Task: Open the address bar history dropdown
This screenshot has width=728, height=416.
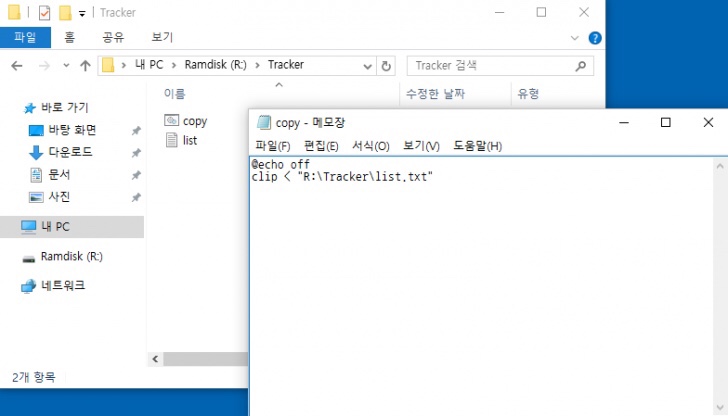Action: pos(367,66)
